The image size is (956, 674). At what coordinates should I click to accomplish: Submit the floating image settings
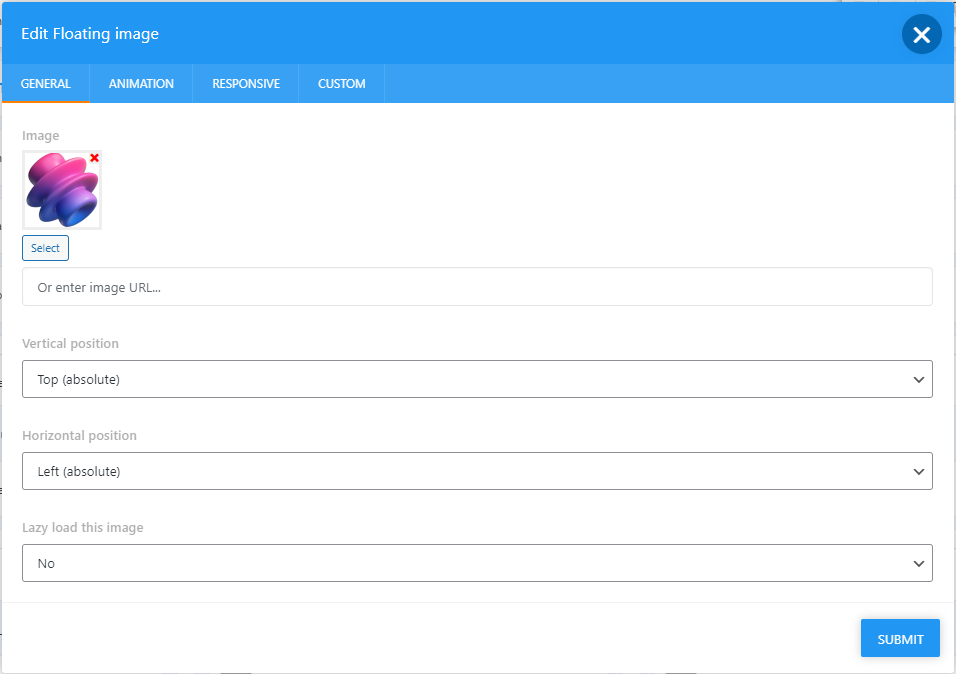pyautogui.click(x=900, y=639)
